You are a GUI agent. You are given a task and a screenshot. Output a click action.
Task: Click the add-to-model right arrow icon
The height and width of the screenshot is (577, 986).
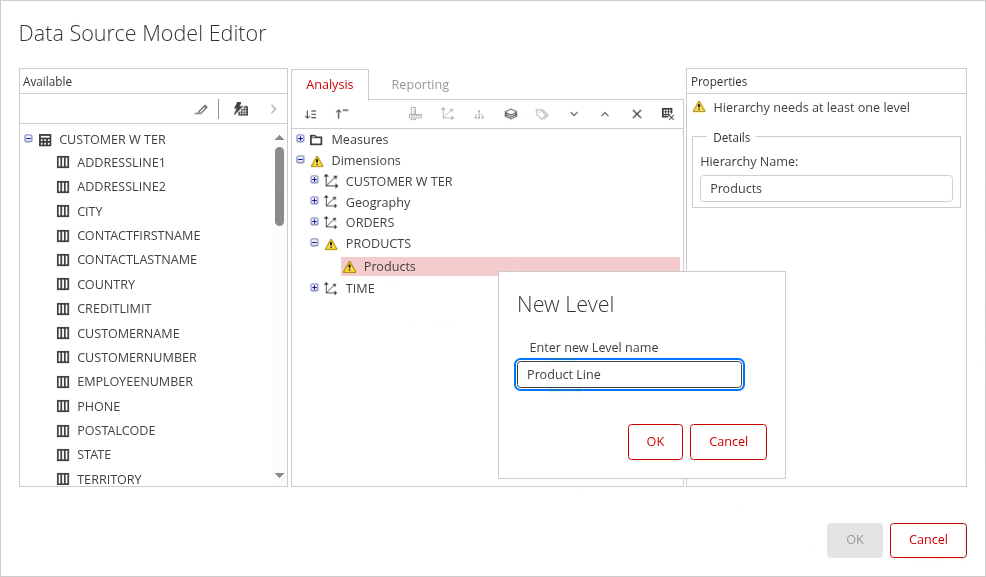[273, 109]
